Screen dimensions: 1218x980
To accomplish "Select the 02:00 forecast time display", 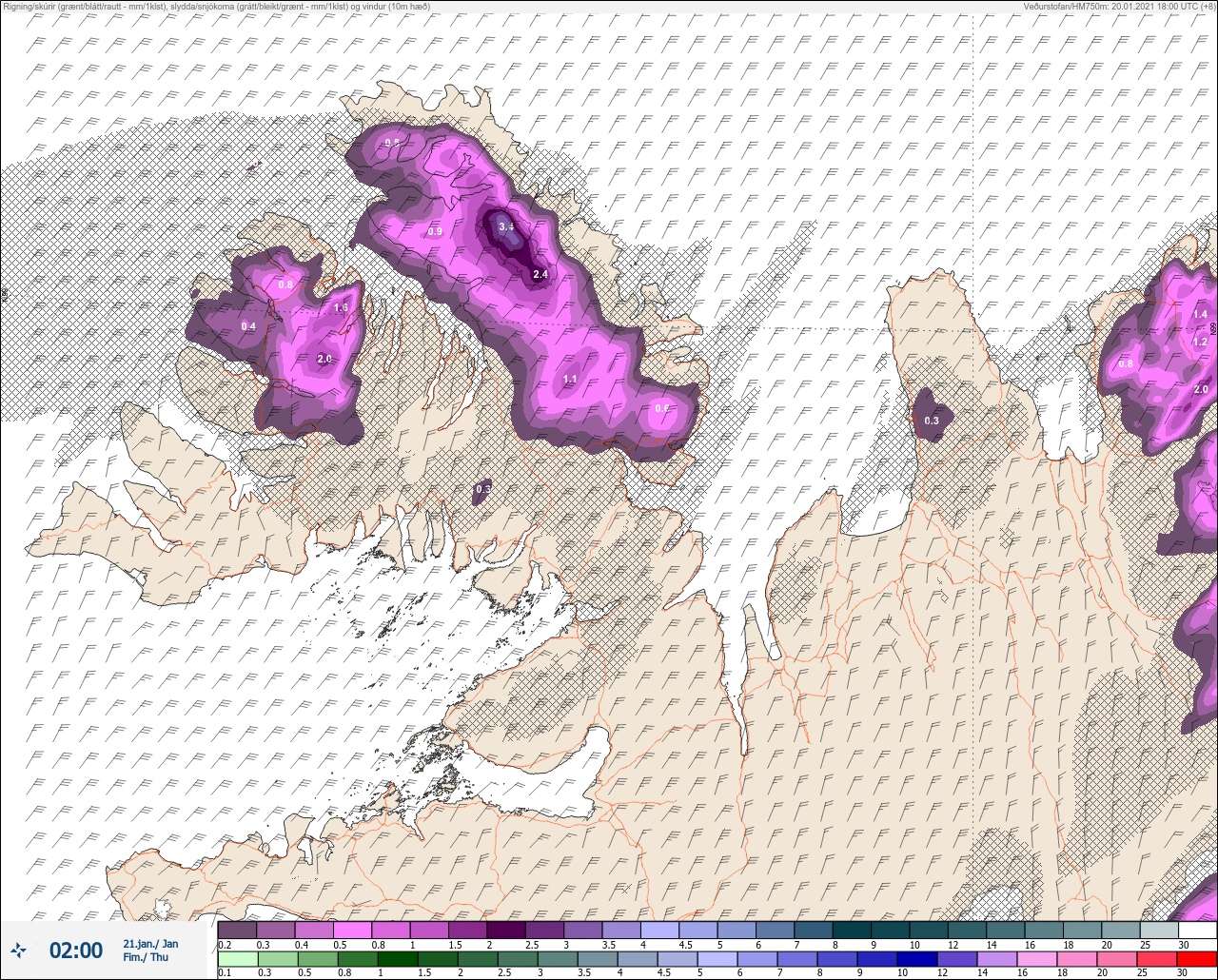I will click(76, 950).
